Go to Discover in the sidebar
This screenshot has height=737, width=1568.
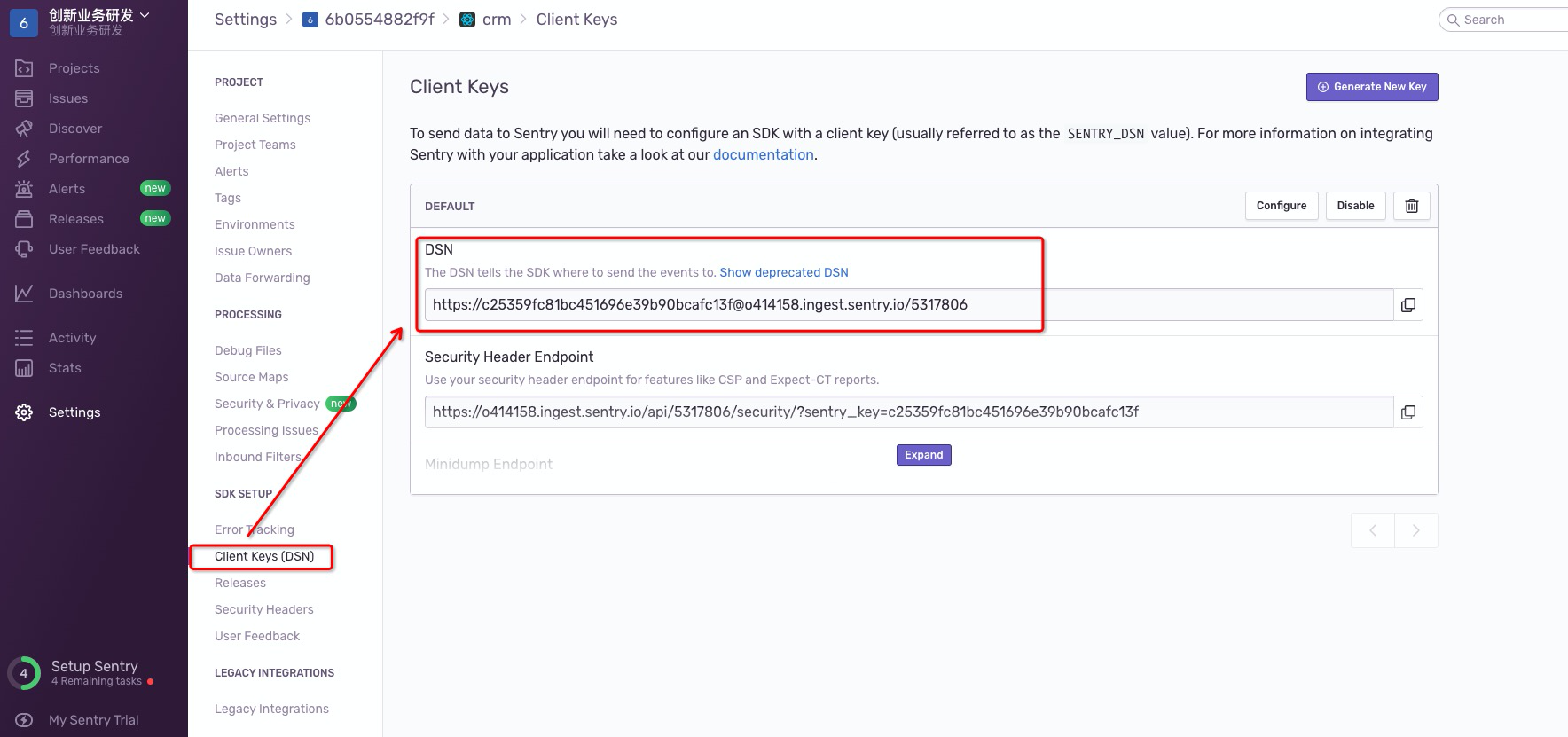coord(74,129)
